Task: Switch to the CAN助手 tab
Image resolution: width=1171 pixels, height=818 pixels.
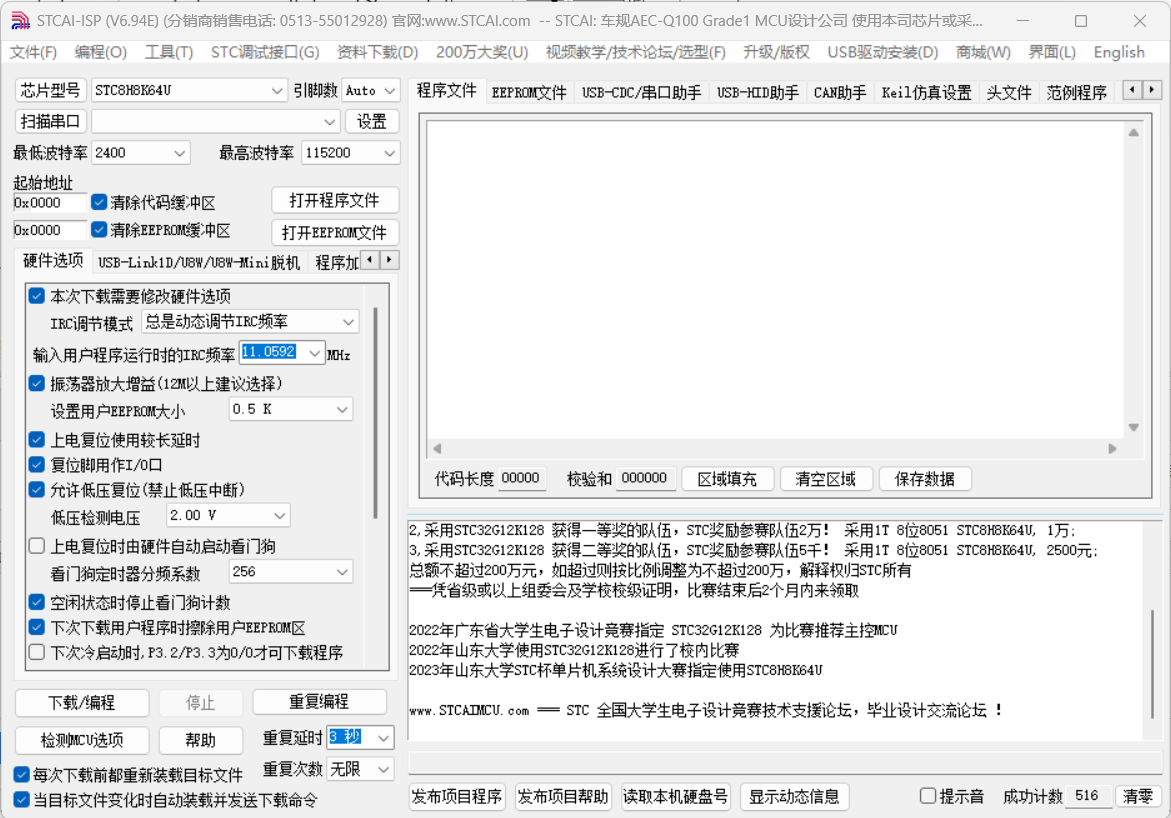Action: point(839,93)
